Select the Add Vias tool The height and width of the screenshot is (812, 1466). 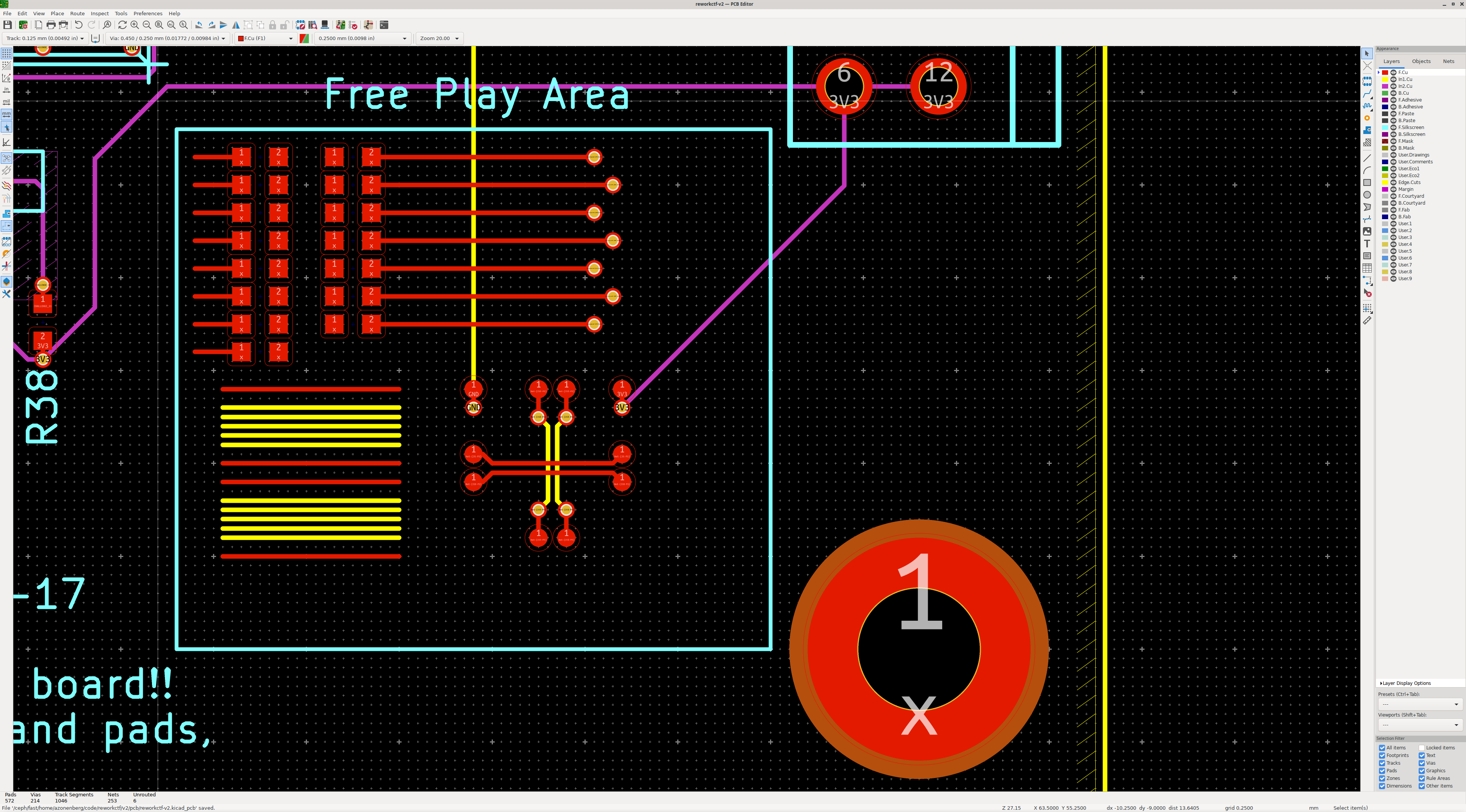pos(1367,118)
